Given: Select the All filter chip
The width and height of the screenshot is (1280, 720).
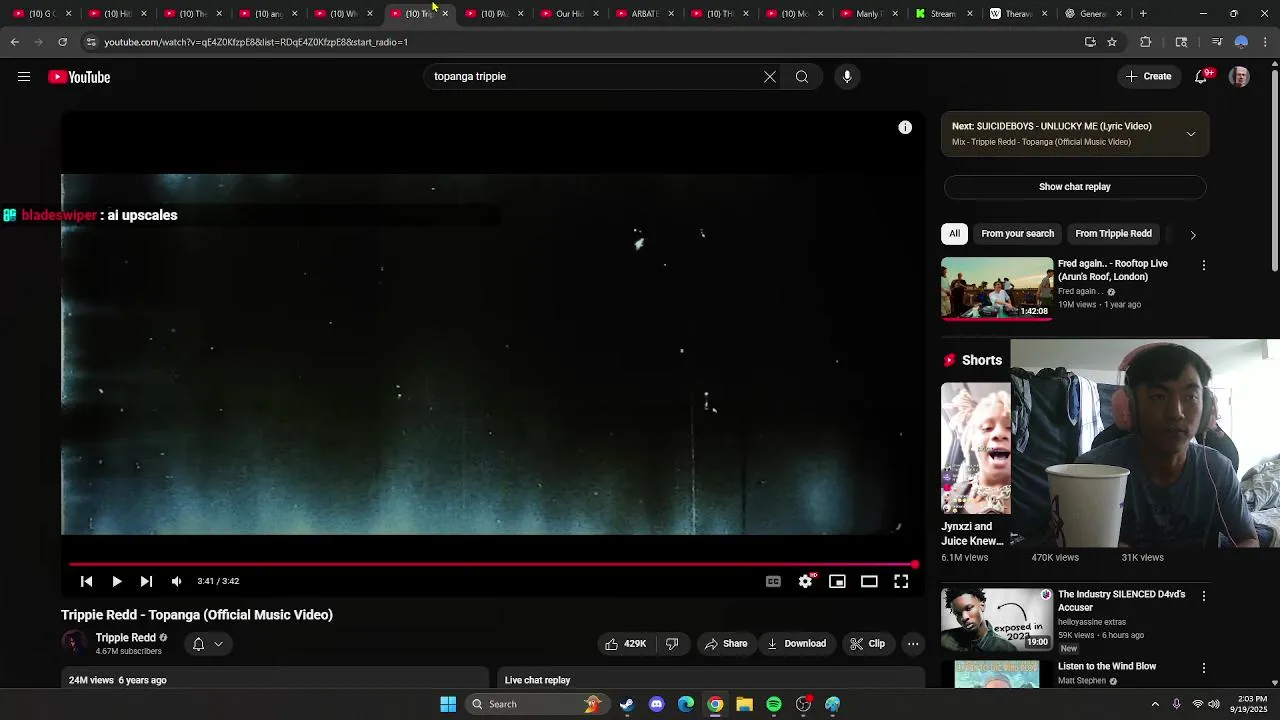Looking at the screenshot, I should coord(954,234).
